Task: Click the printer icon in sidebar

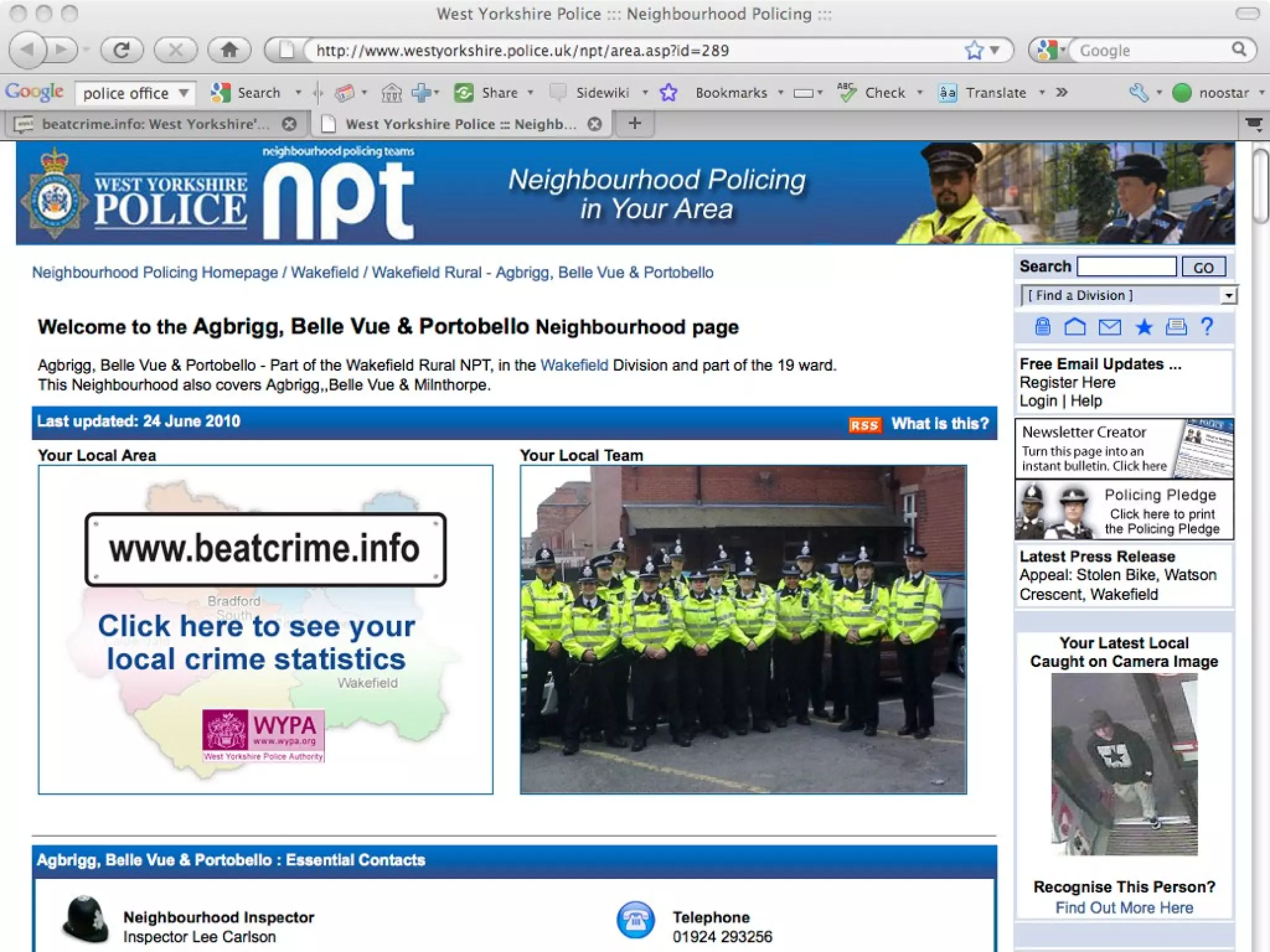Action: (1176, 327)
